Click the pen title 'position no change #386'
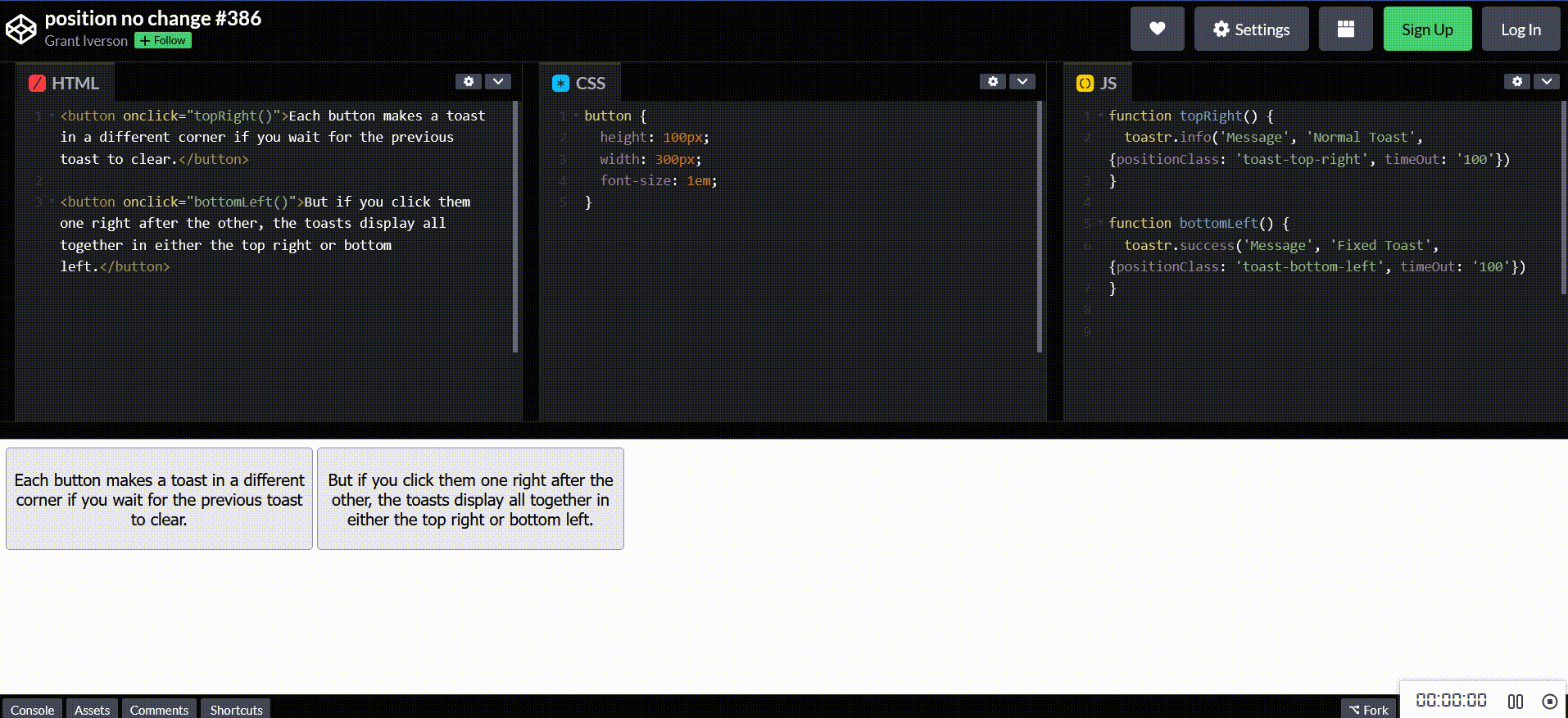 point(153,18)
